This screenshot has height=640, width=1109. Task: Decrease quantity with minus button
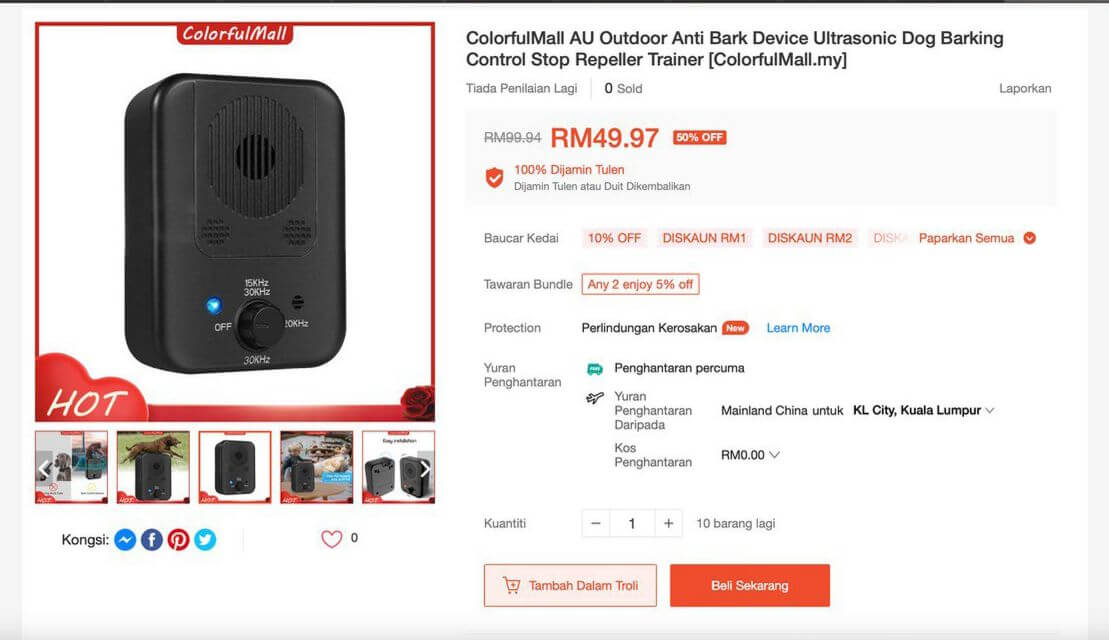click(x=596, y=523)
